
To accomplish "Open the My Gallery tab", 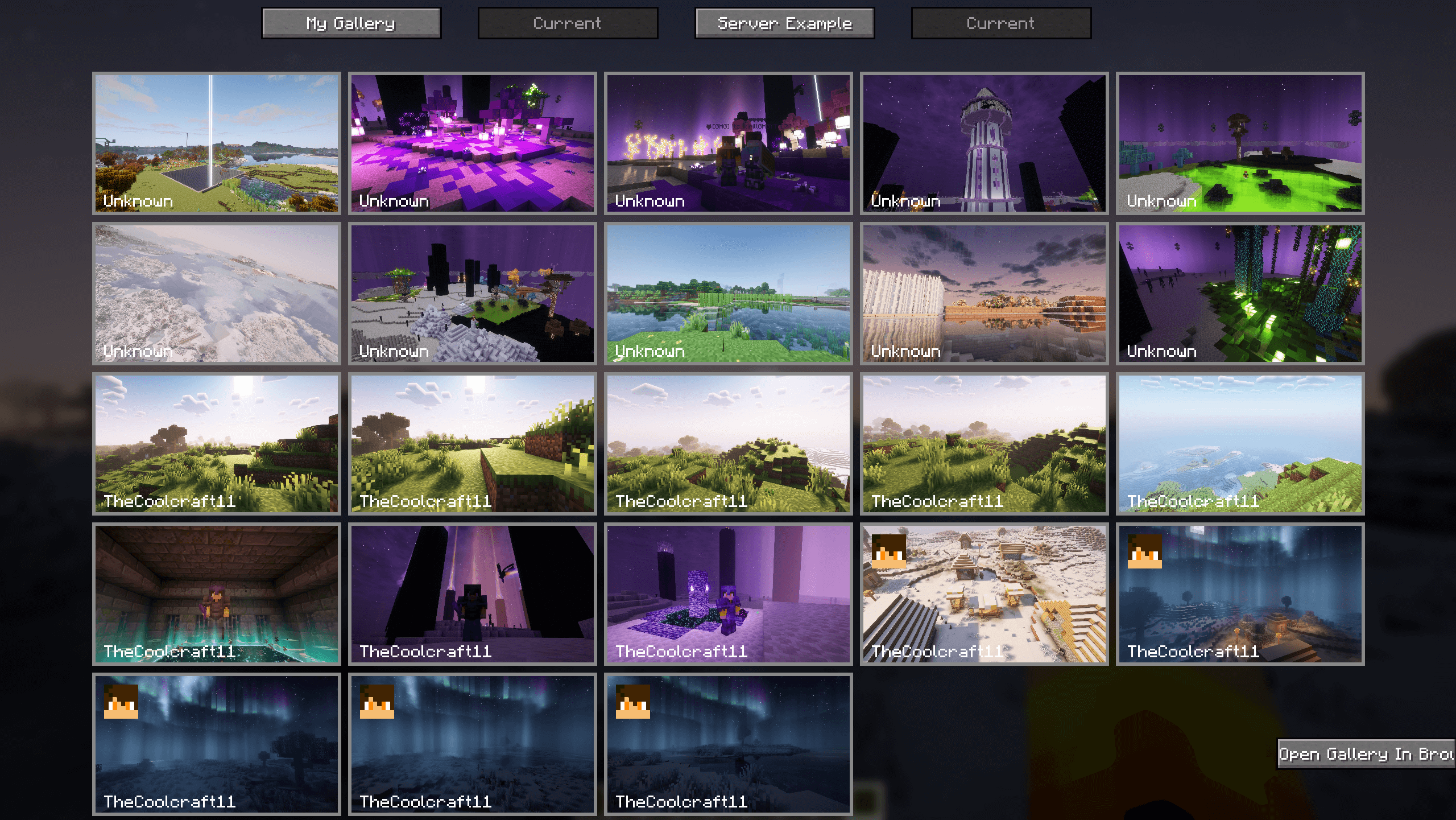I will pos(351,23).
